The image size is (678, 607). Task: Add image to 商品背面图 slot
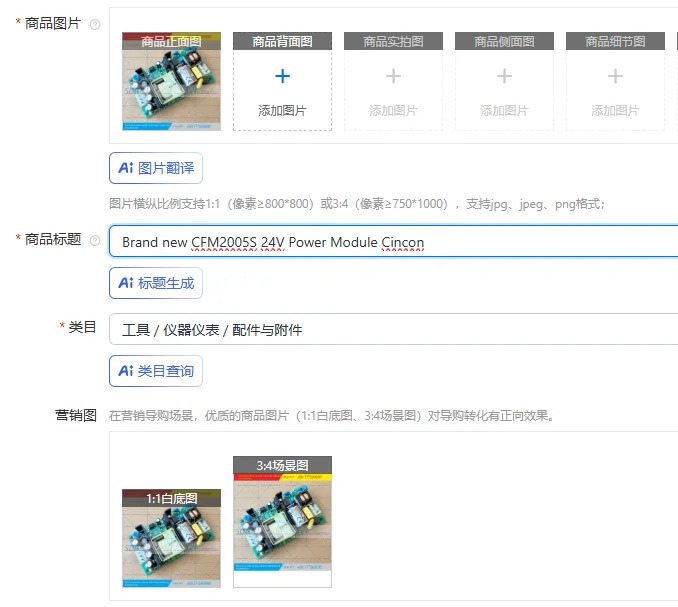click(282, 81)
